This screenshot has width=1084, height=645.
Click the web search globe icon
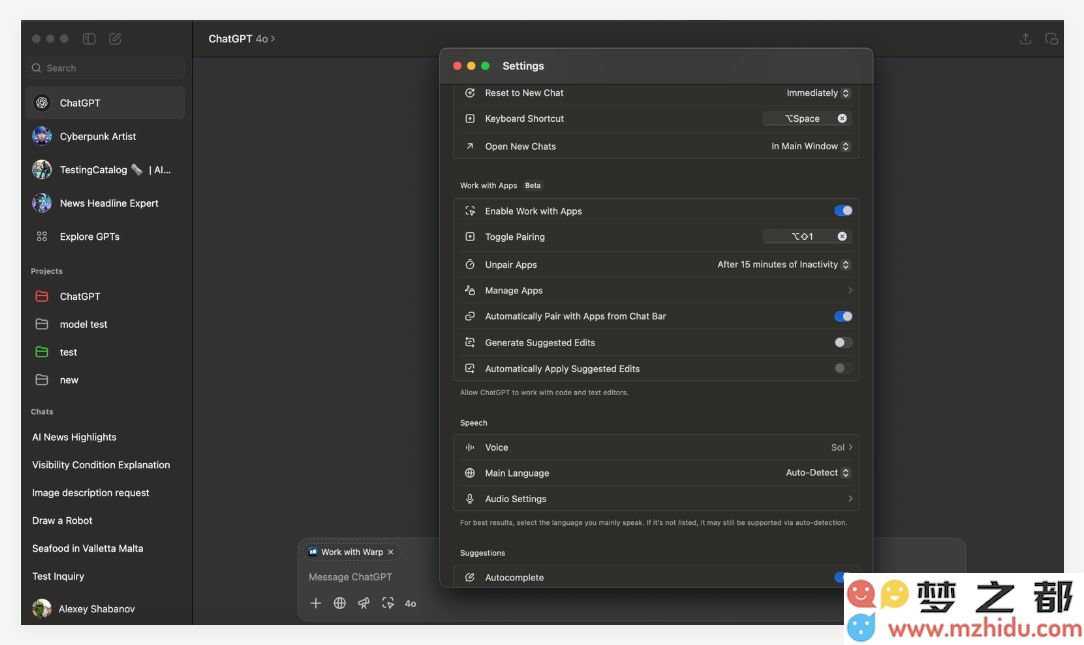pos(339,604)
